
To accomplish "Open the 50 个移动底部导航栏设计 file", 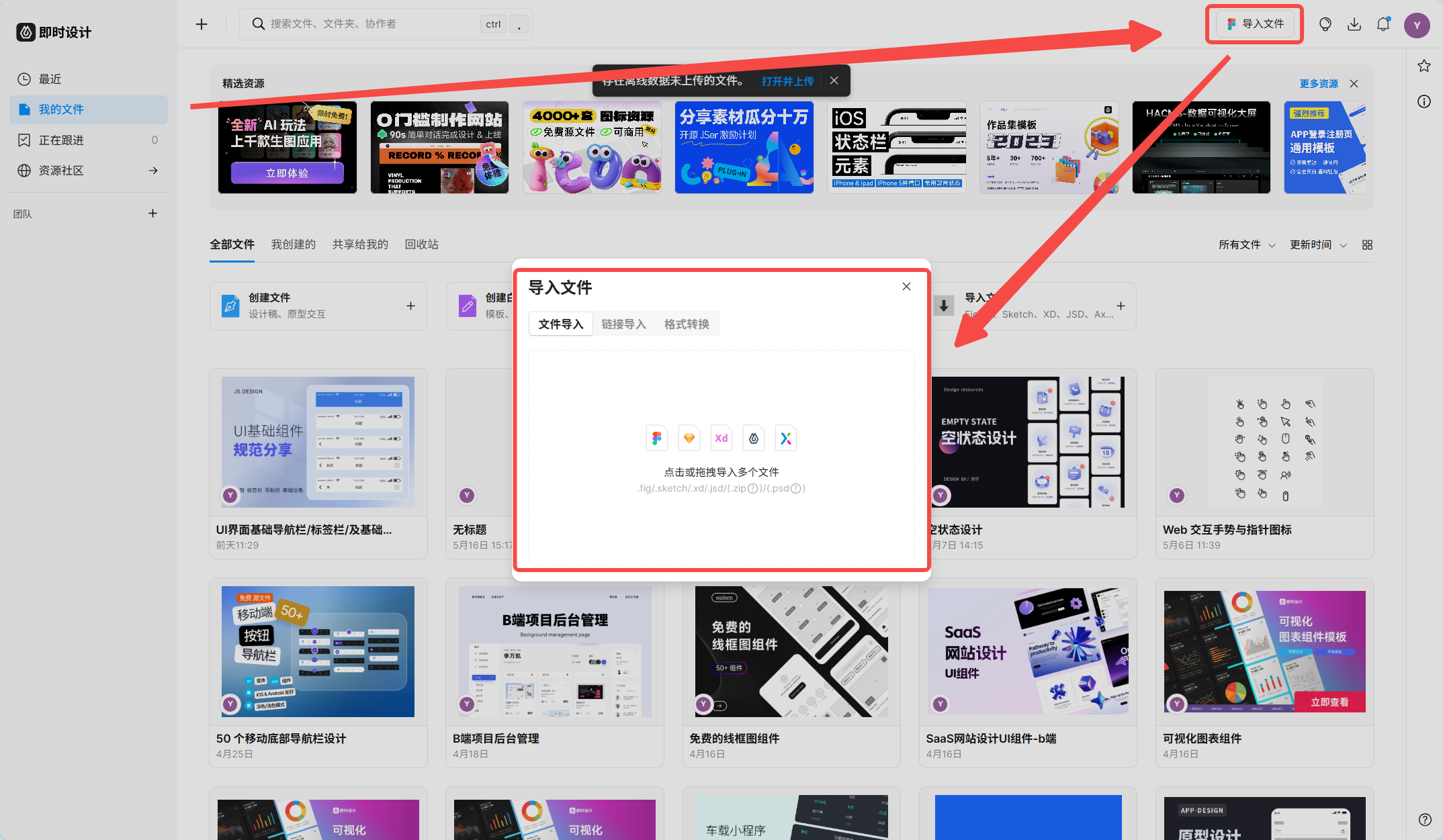I will [318, 672].
